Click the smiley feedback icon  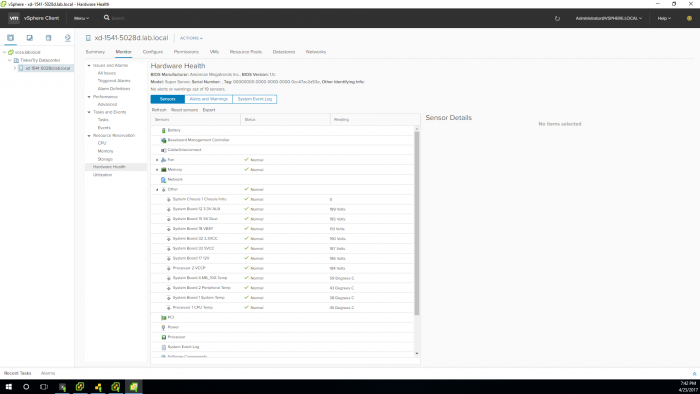point(689,18)
